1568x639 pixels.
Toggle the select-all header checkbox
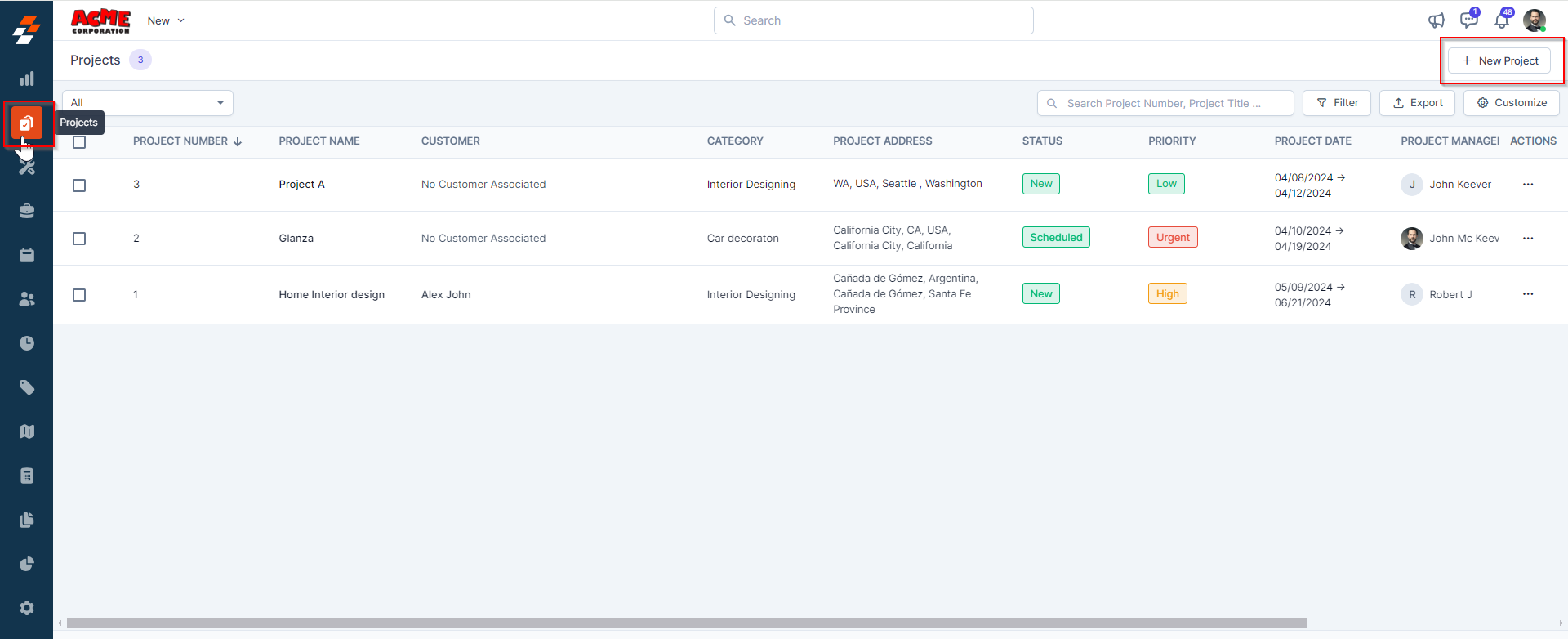79,142
